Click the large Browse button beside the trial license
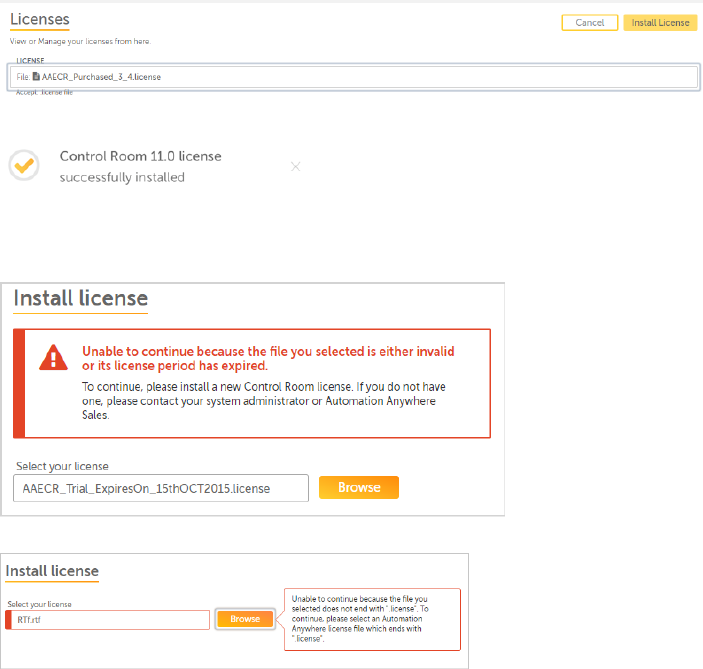This screenshot has height=669, width=703. (x=359, y=487)
